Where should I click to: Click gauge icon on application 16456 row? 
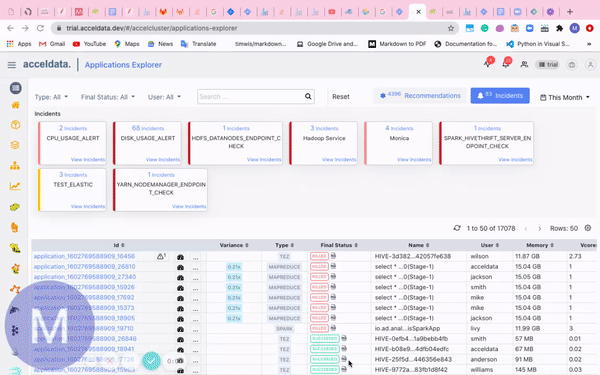tap(180, 257)
